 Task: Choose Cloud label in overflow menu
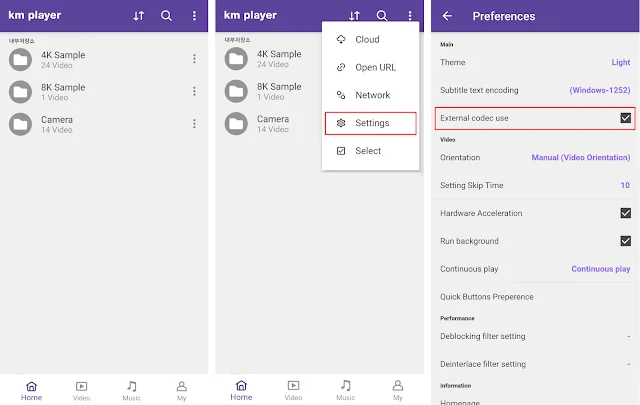click(x=367, y=40)
